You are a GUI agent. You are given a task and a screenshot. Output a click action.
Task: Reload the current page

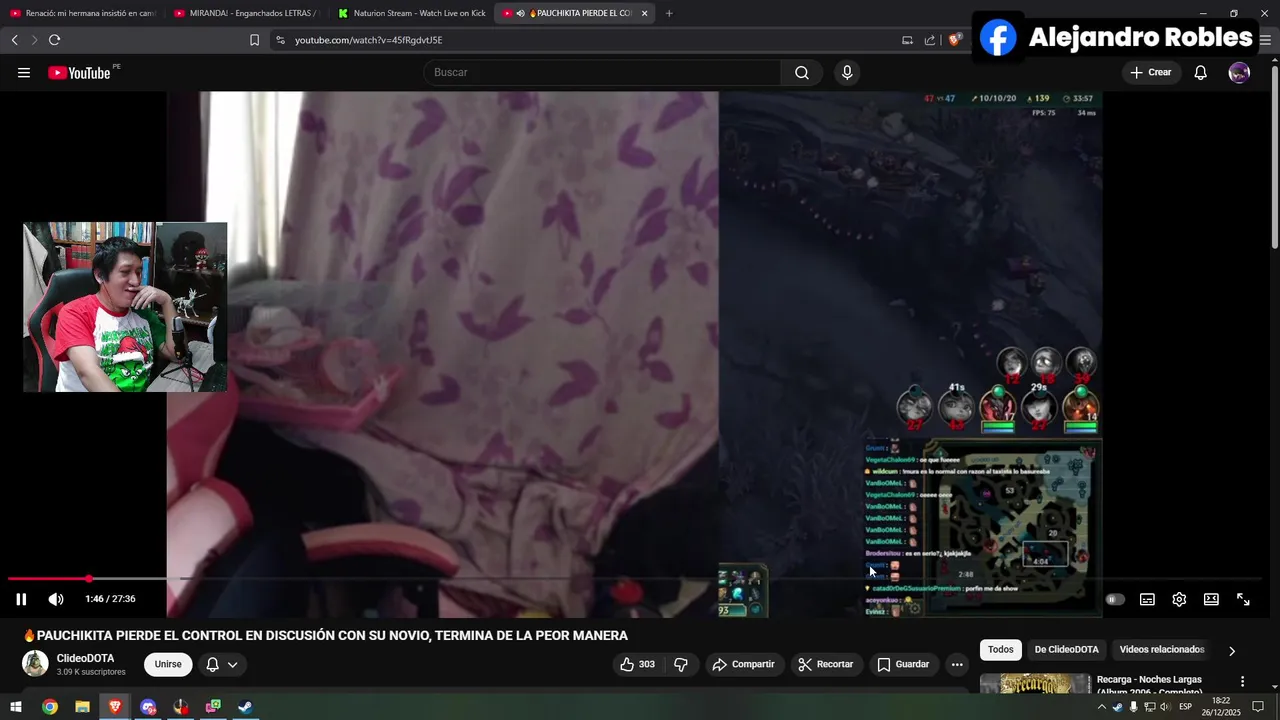tap(54, 40)
